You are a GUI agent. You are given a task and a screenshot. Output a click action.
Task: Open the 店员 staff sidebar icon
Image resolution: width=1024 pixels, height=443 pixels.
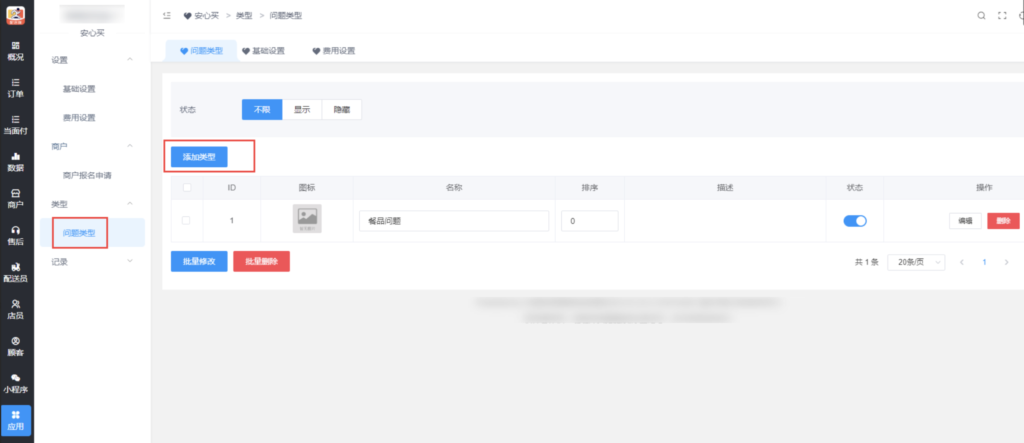[16, 309]
